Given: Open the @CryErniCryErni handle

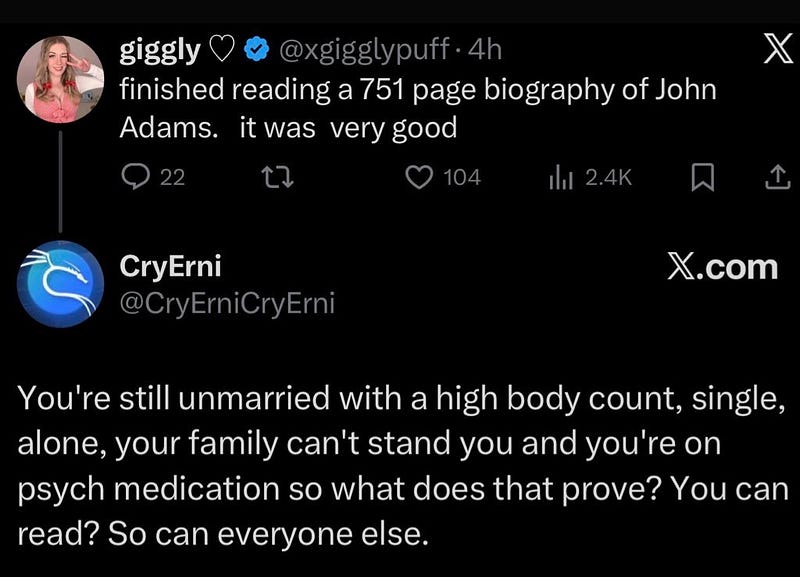Looking at the screenshot, I should tap(227, 303).
